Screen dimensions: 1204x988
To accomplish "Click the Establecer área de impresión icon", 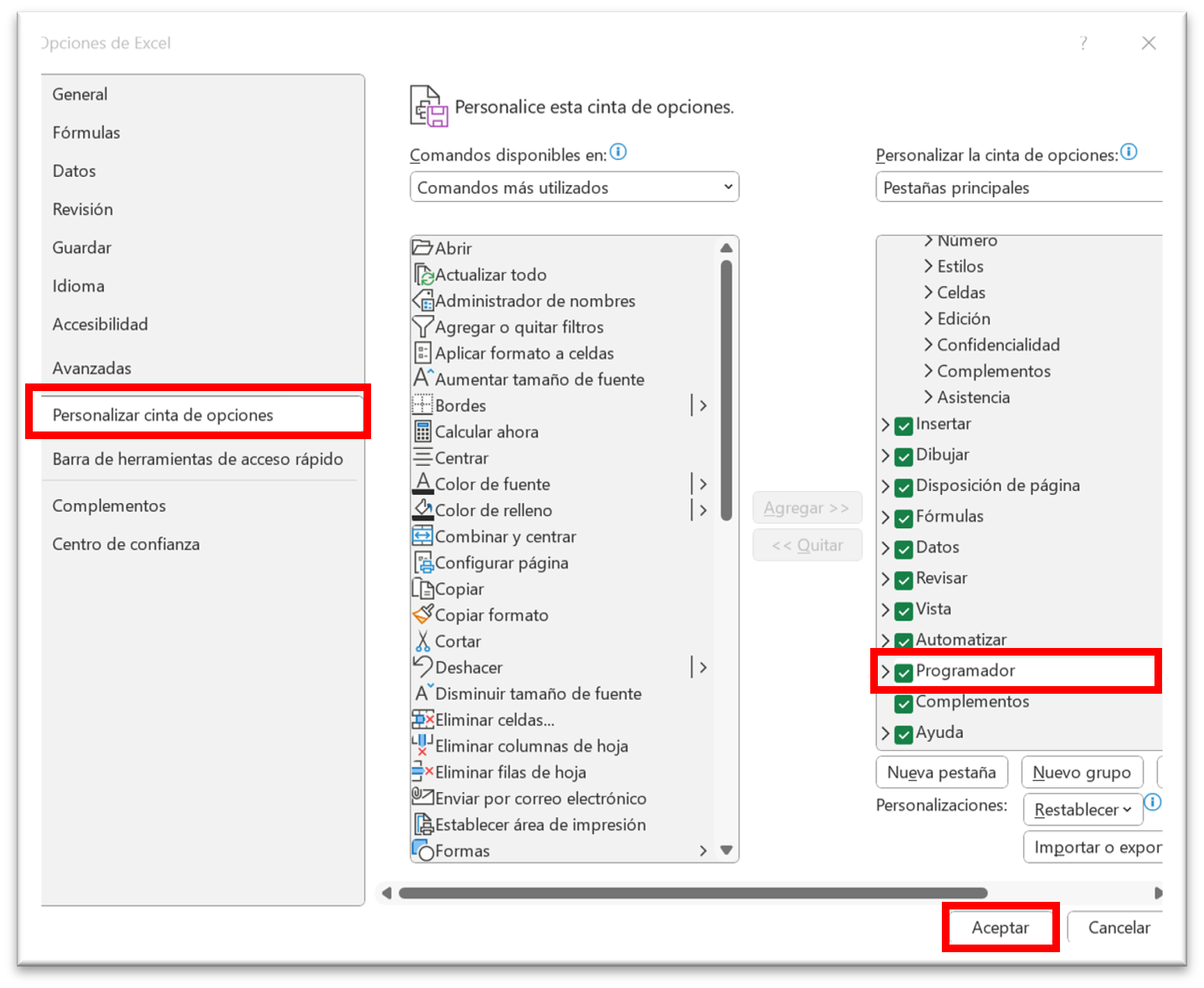I will tap(423, 824).
